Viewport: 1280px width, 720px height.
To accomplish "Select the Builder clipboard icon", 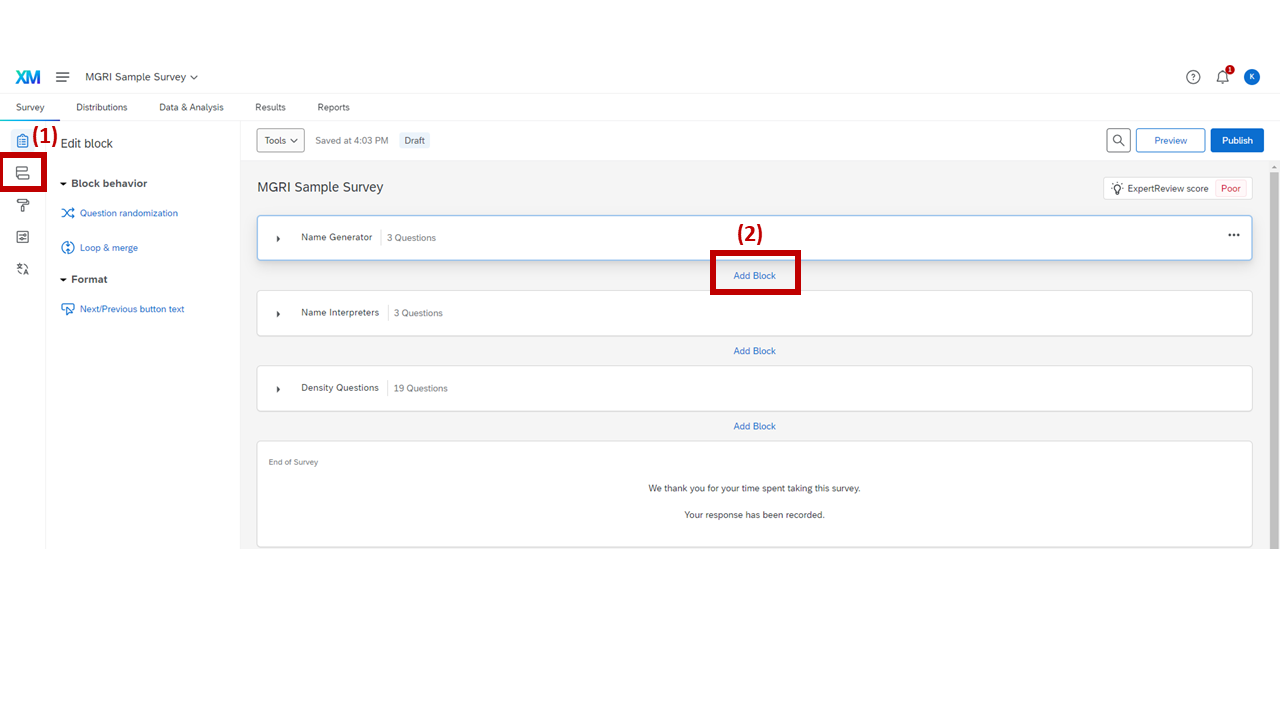I will pos(22,139).
